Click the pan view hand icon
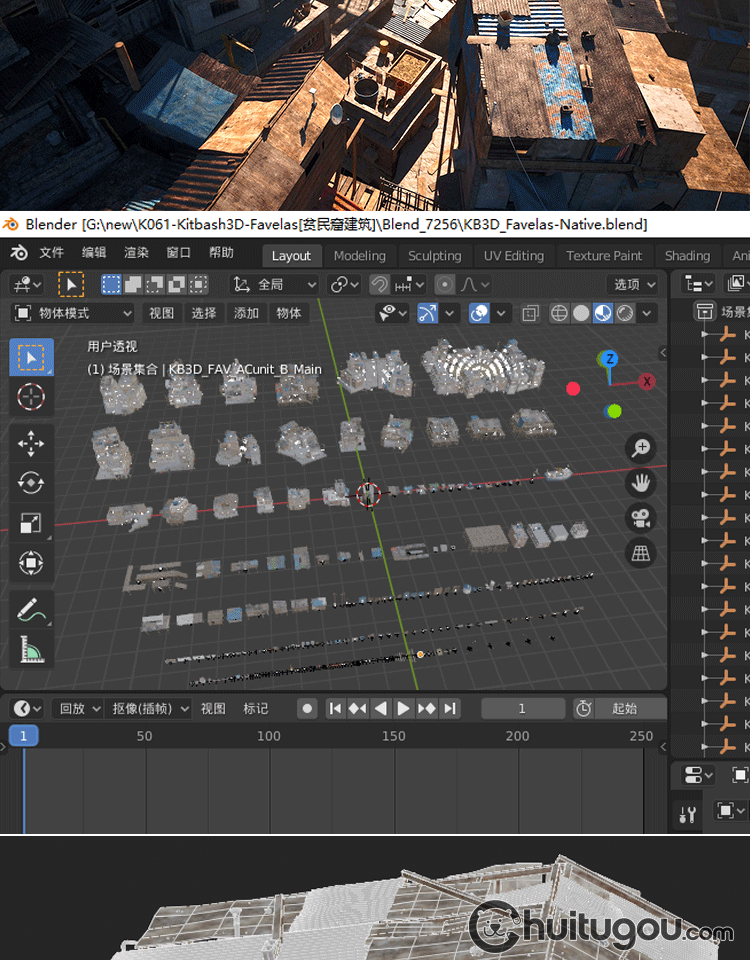750x960 pixels. click(x=640, y=483)
